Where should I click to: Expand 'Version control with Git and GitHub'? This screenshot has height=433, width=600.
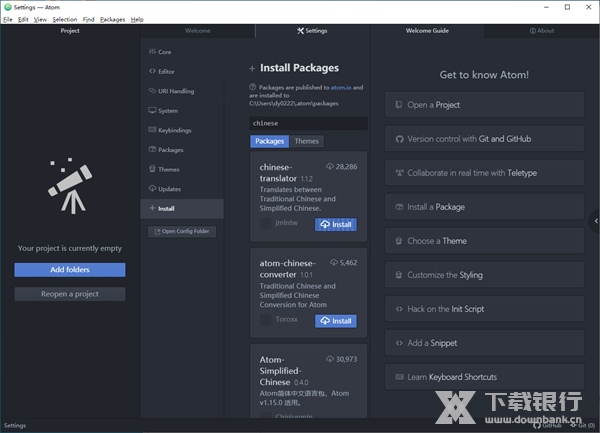[484, 139]
